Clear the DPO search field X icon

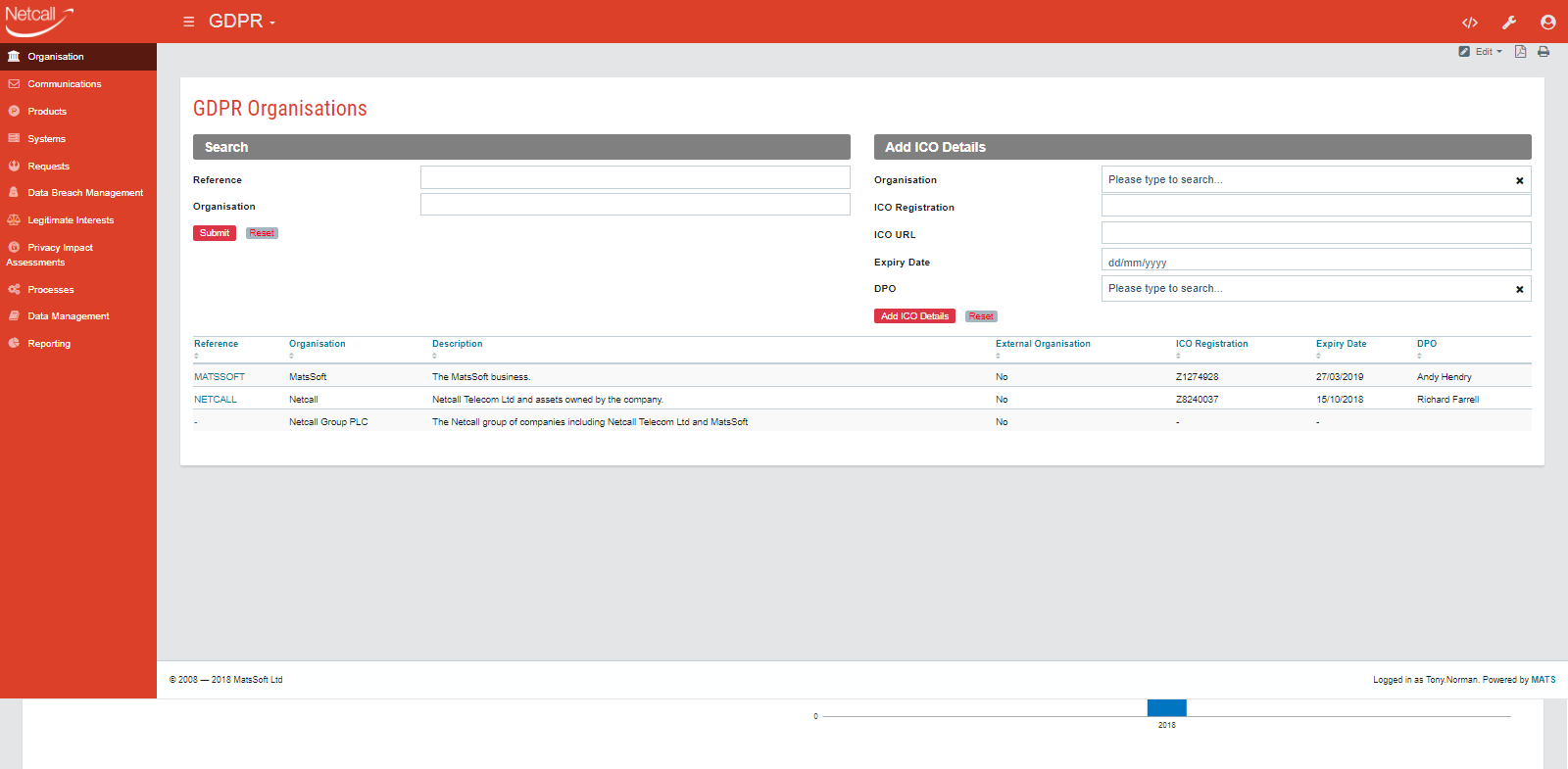[x=1519, y=289]
